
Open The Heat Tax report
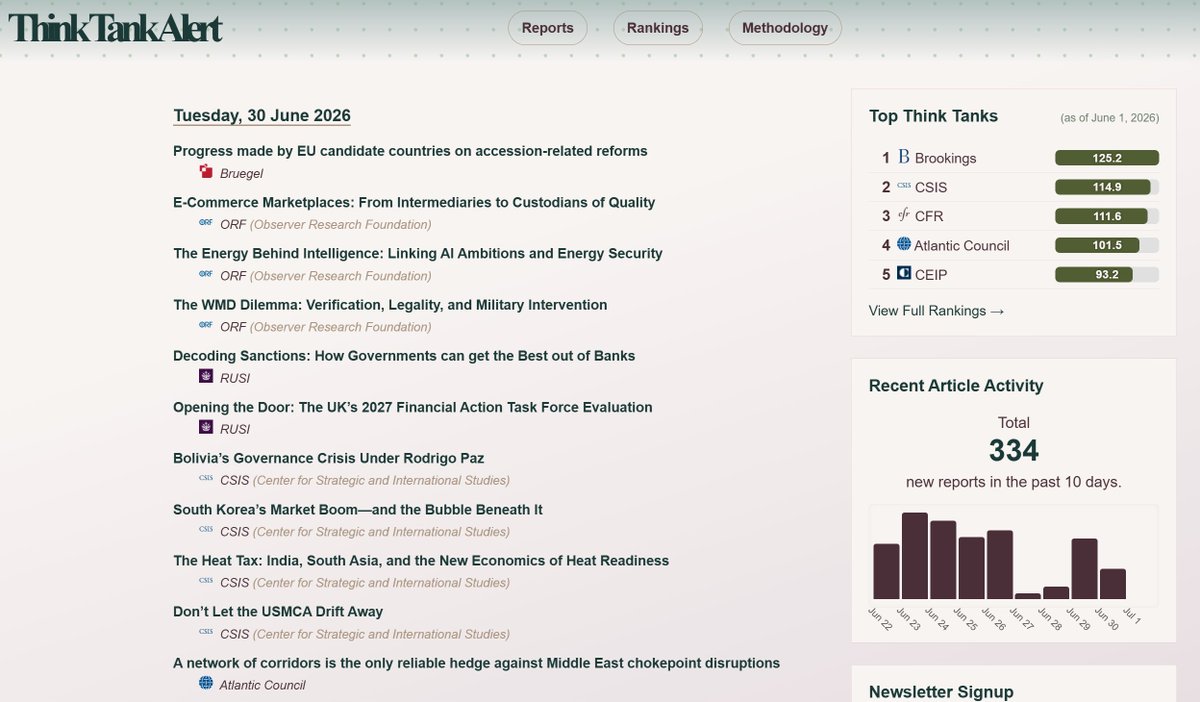pos(421,560)
